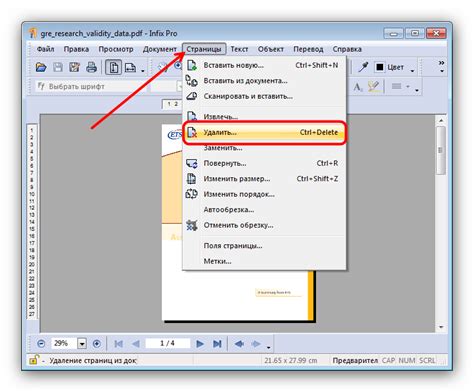
Task: Click the PDF page preview
Action: tap(238, 223)
